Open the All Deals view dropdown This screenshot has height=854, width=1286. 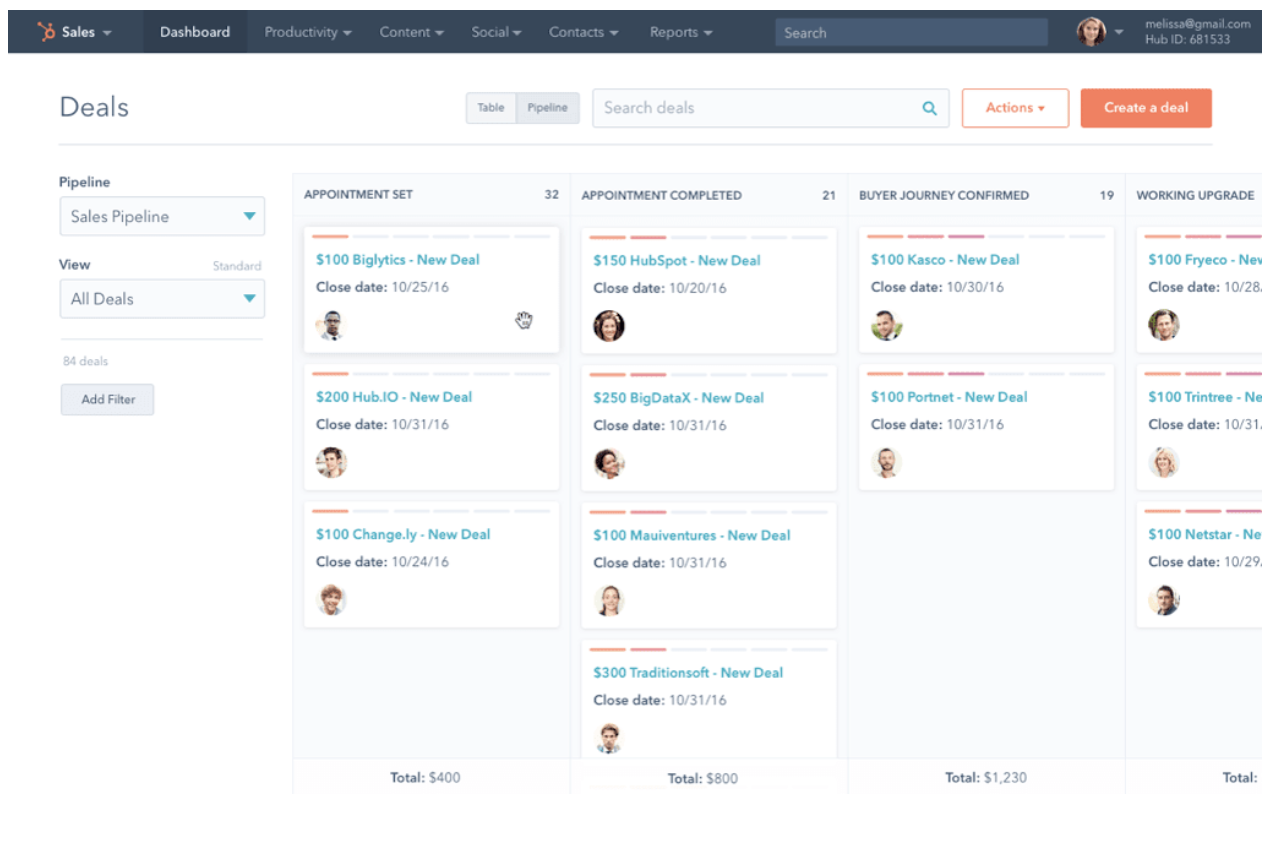[x=162, y=299]
